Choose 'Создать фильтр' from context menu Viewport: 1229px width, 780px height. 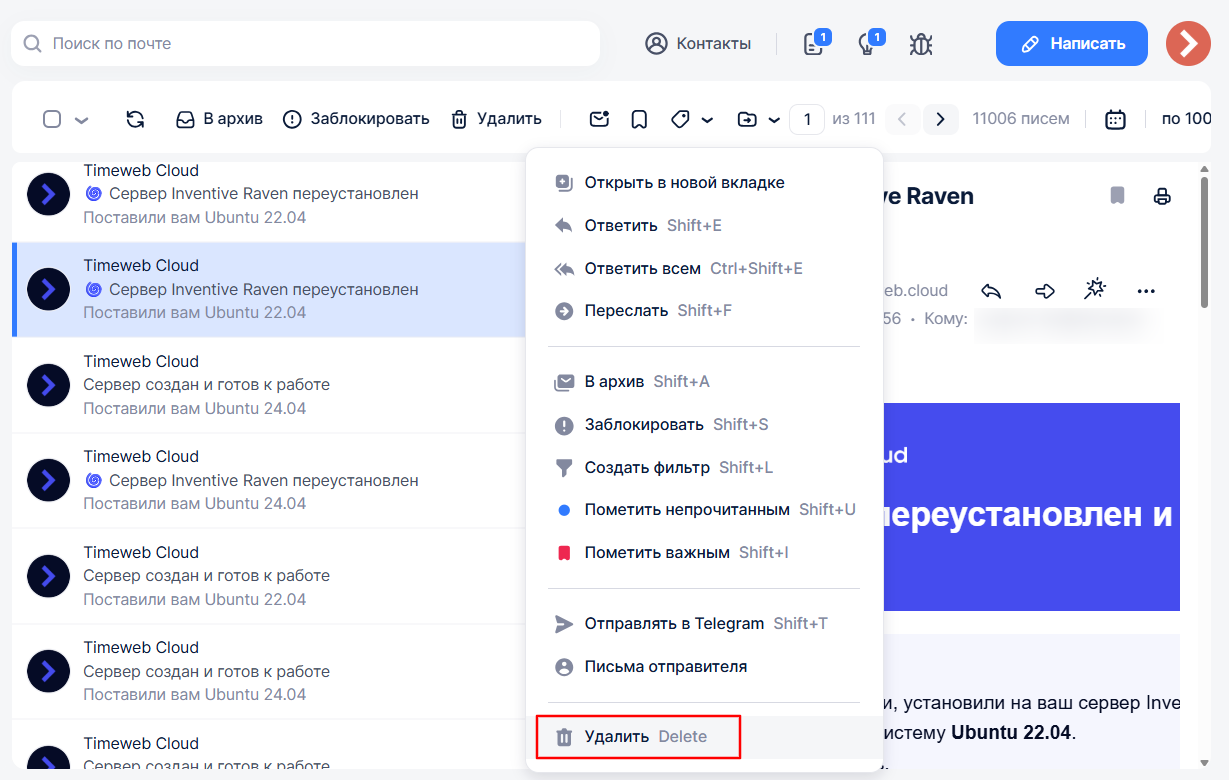click(647, 467)
